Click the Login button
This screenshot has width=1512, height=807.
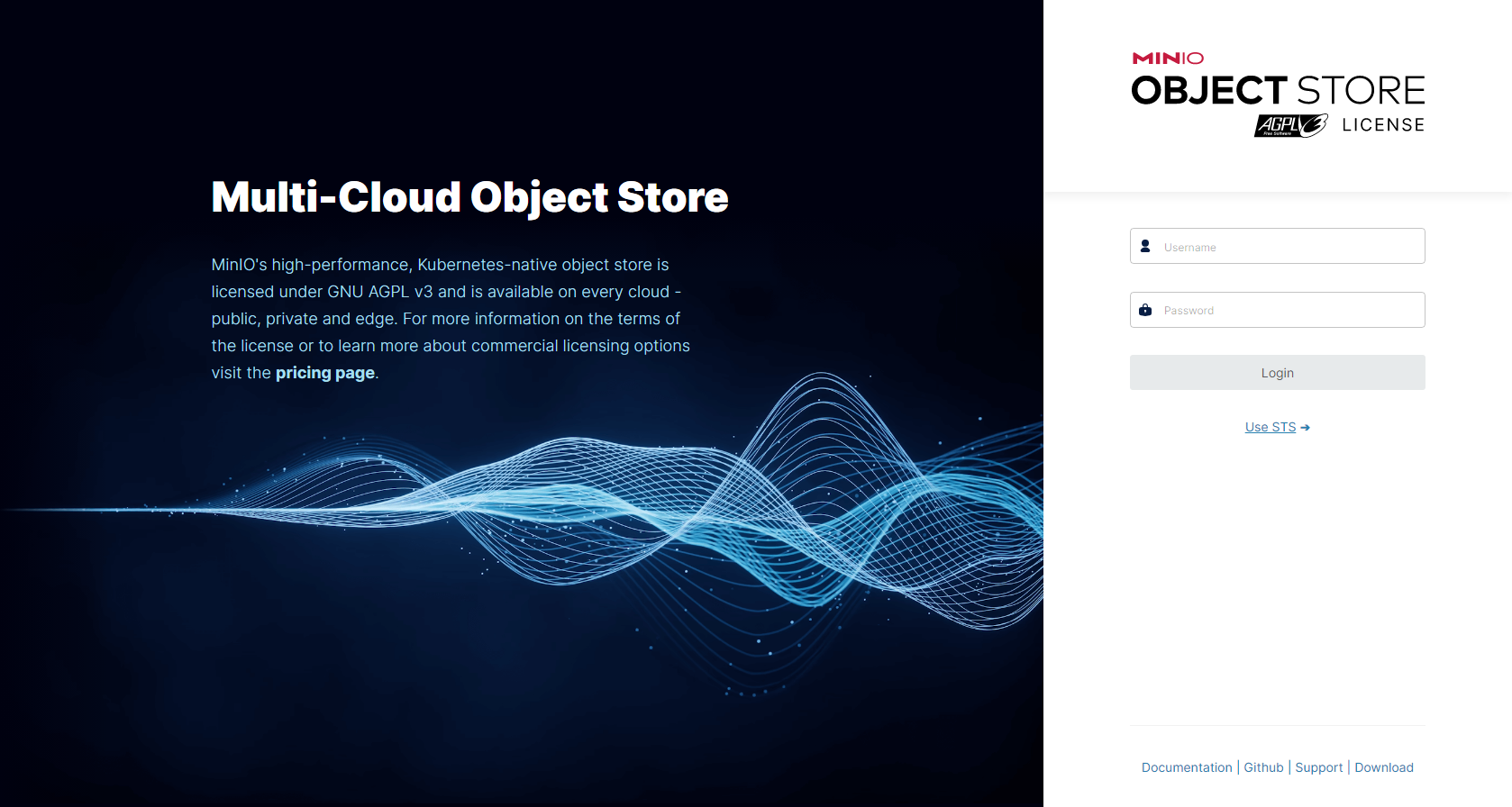pyautogui.click(x=1278, y=373)
